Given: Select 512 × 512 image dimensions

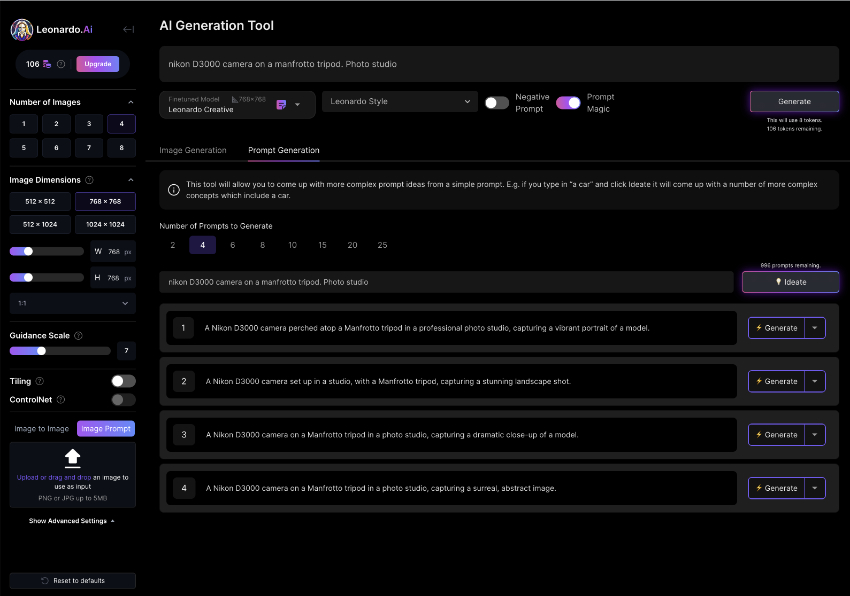Looking at the screenshot, I should tap(40, 201).
